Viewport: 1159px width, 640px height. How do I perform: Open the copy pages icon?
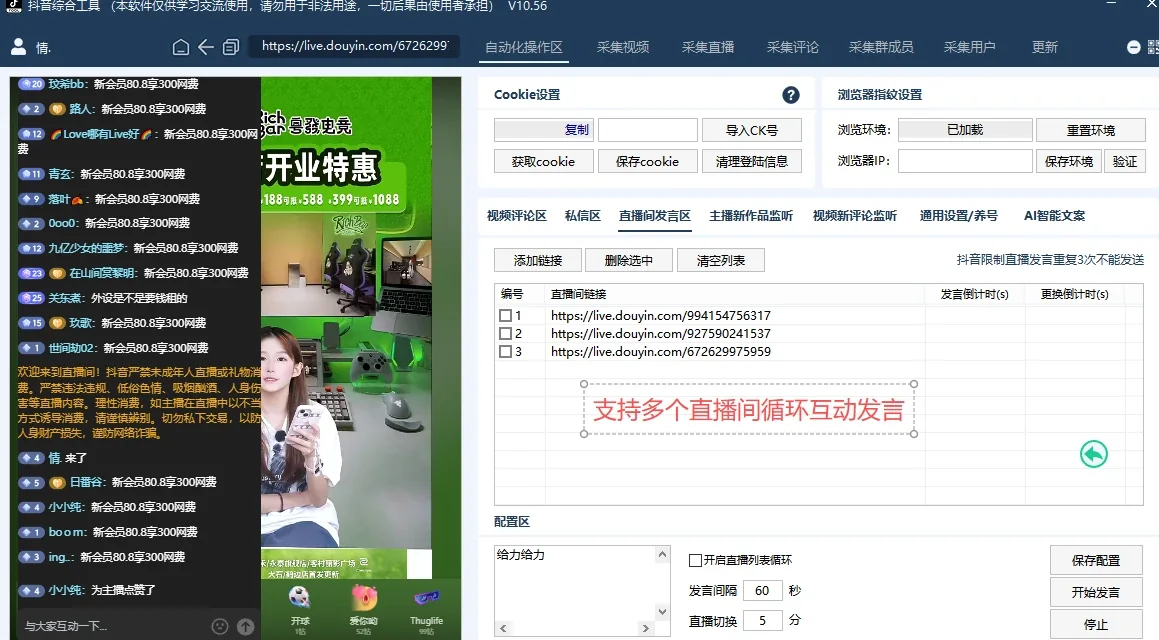(231, 47)
